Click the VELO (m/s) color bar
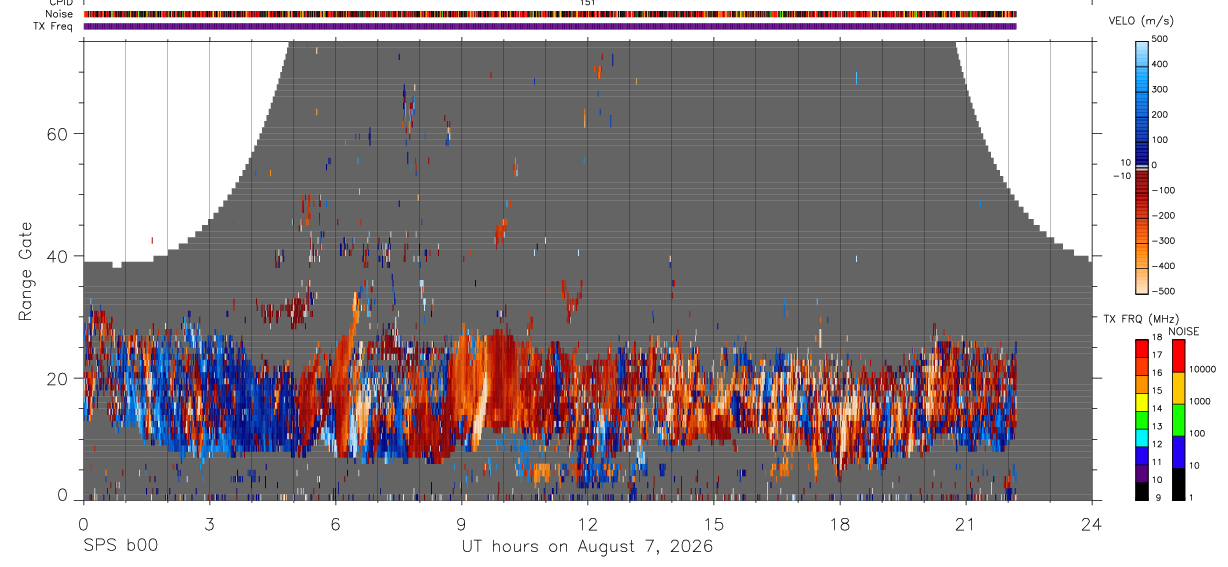This screenshot has height=567, width=1228. click(x=1141, y=166)
